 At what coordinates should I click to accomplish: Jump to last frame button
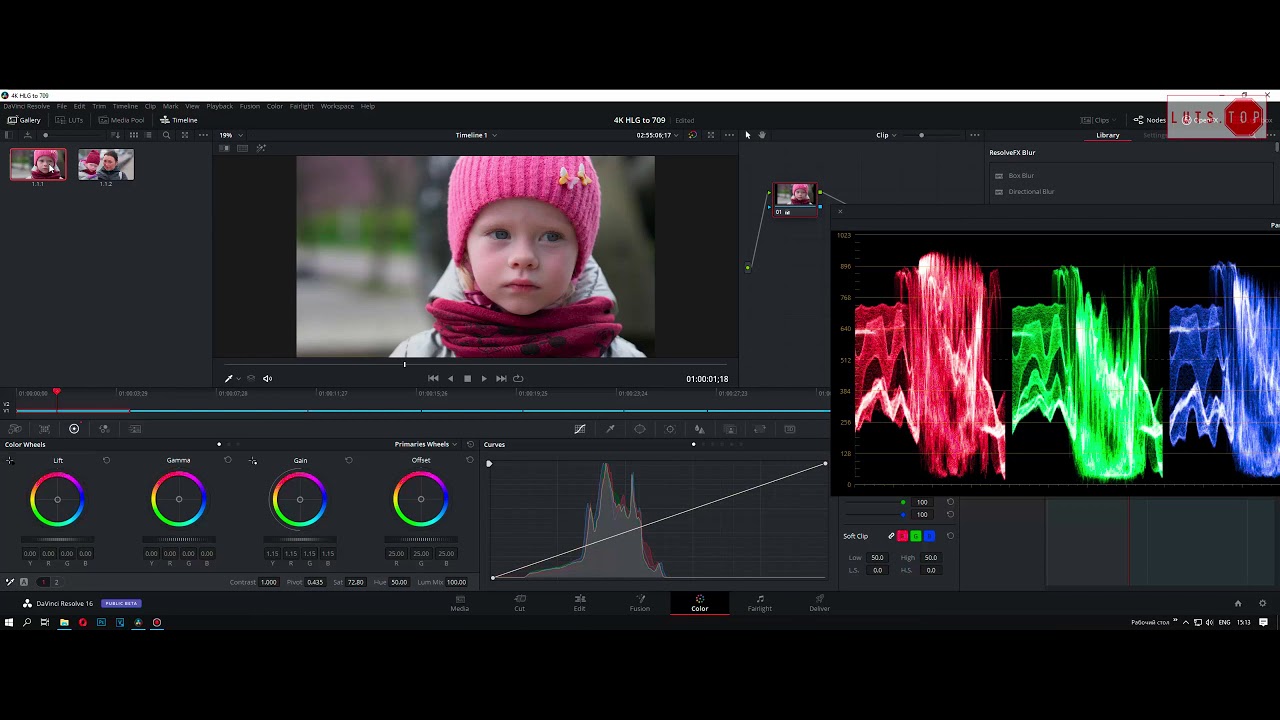click(501, 379)
